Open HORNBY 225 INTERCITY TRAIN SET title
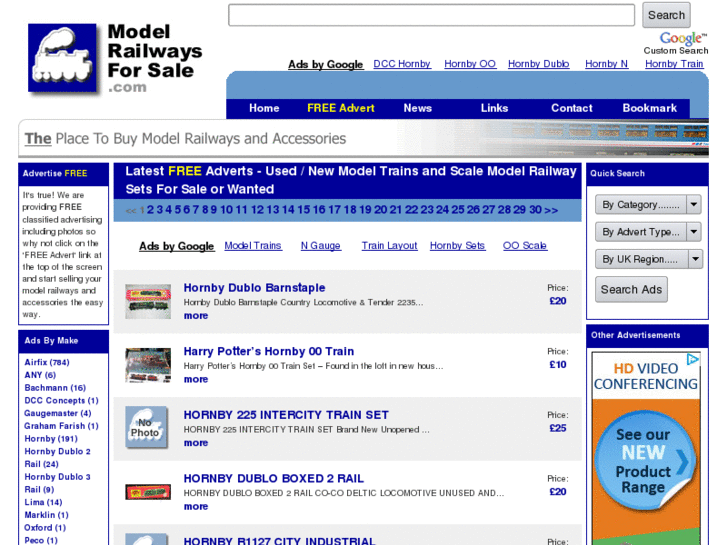Viewport: 727px width, 545px height. coord(286,415)
